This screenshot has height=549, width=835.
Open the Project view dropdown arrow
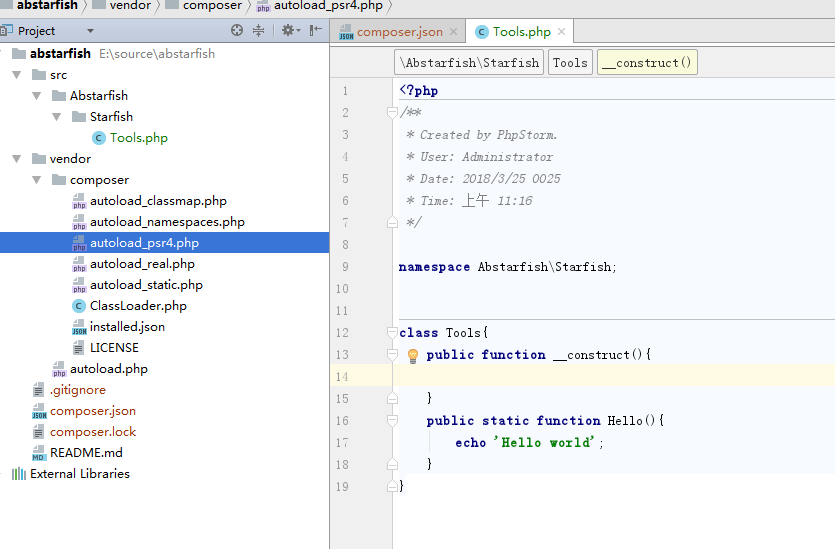point(91,31)
